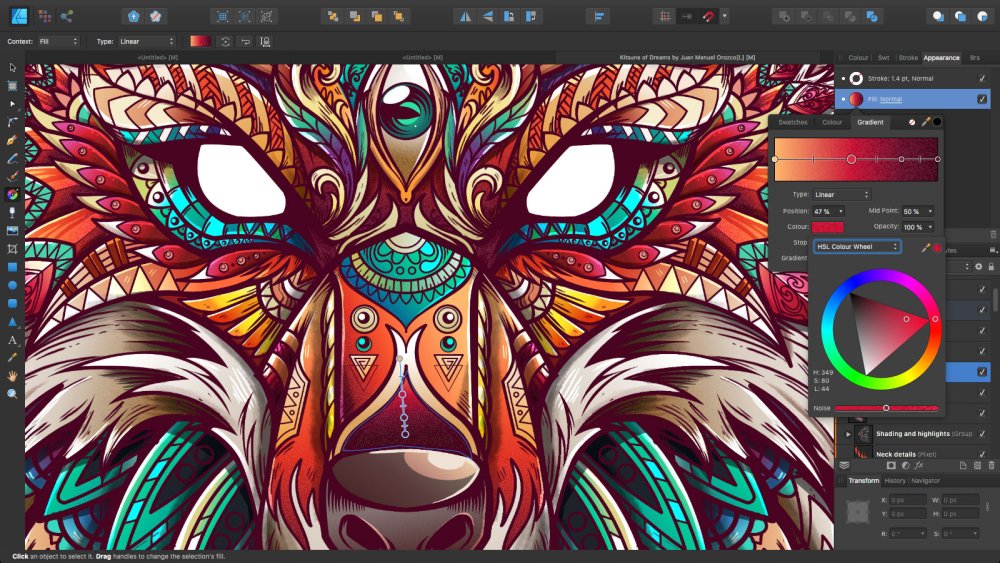1000x563 pixels.
Task: Open the snapping options dropdown arrow
Action: [x=724, y=17]
